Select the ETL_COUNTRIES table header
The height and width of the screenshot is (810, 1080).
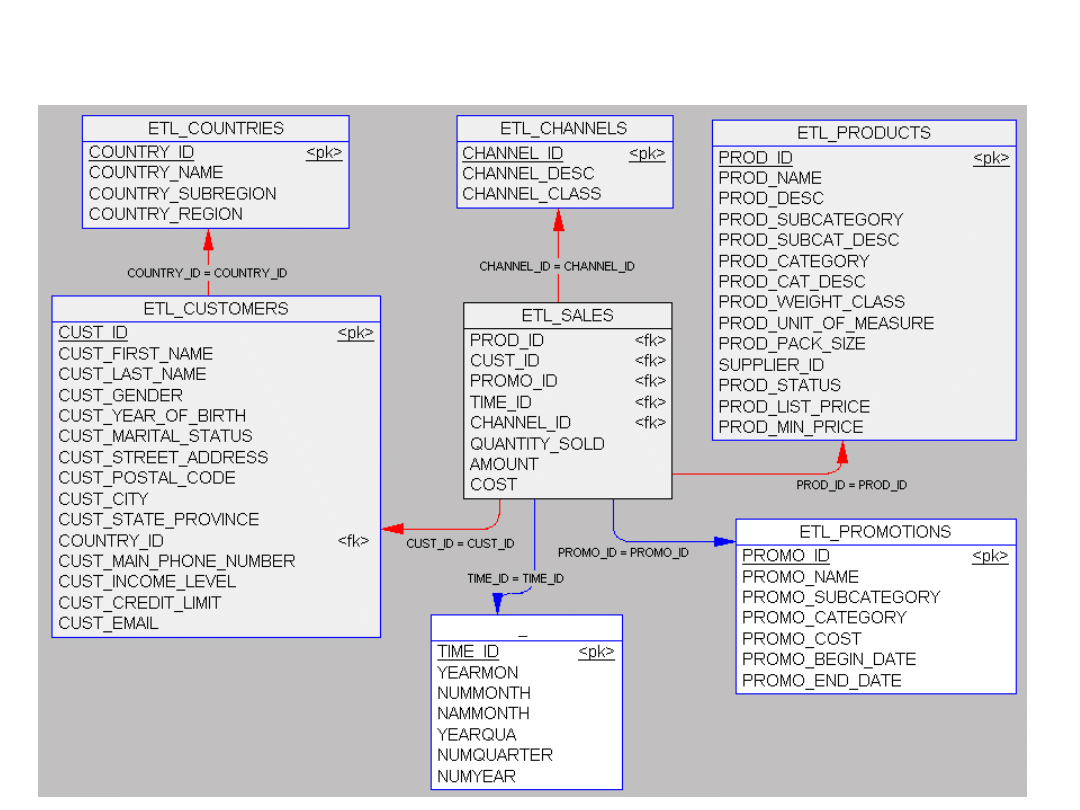(x=215, y=128)
